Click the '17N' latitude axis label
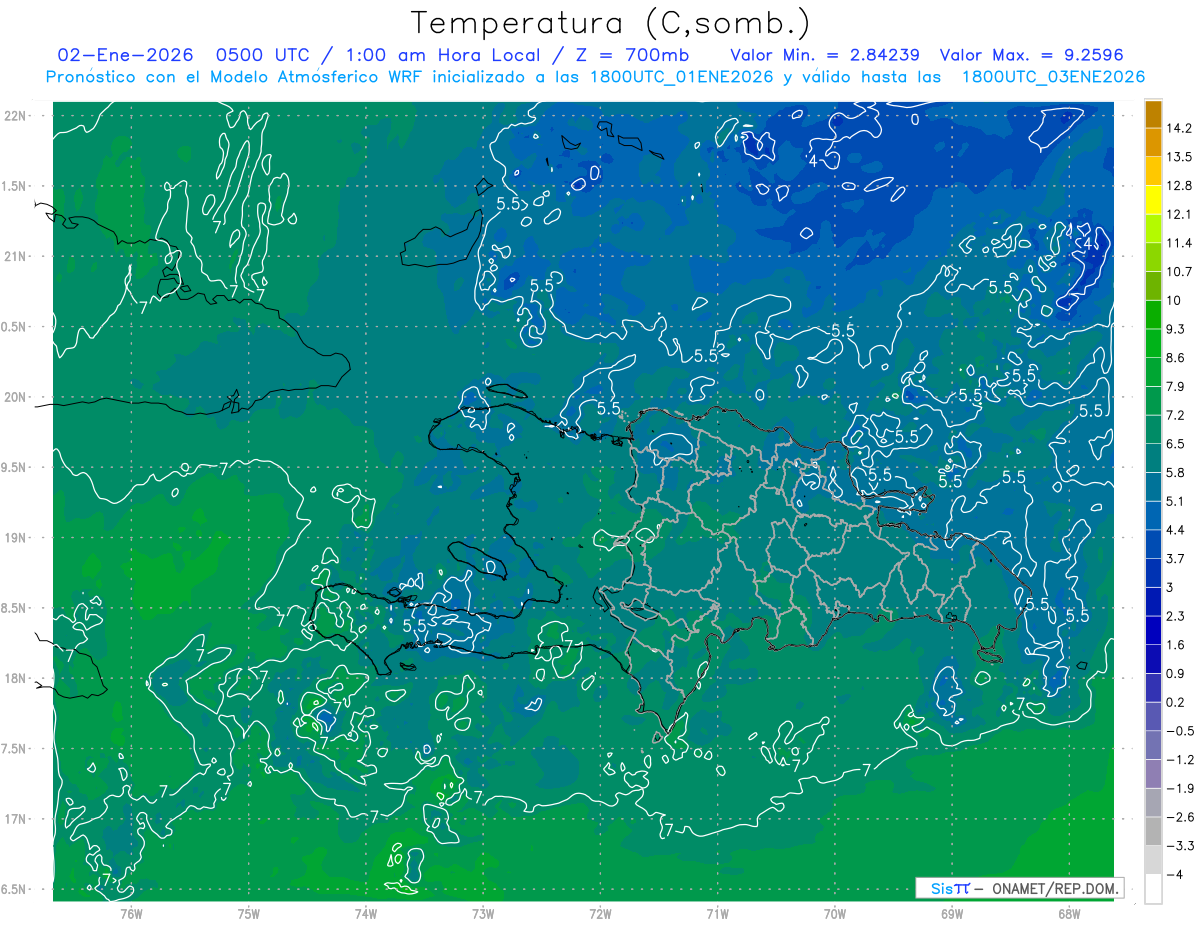The image size is (1200, 927). [x=17, y=820]
